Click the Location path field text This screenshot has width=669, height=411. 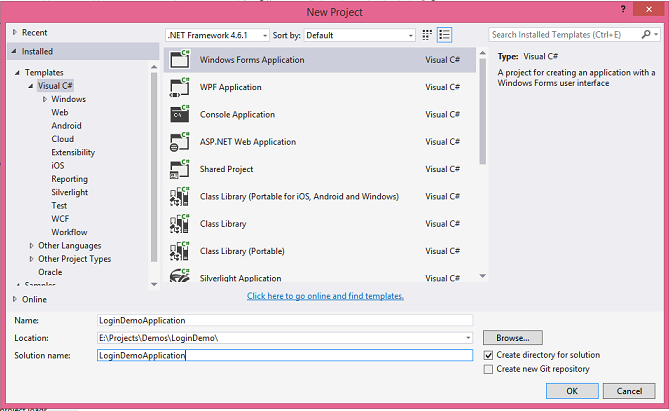click(x=158, y=338)
